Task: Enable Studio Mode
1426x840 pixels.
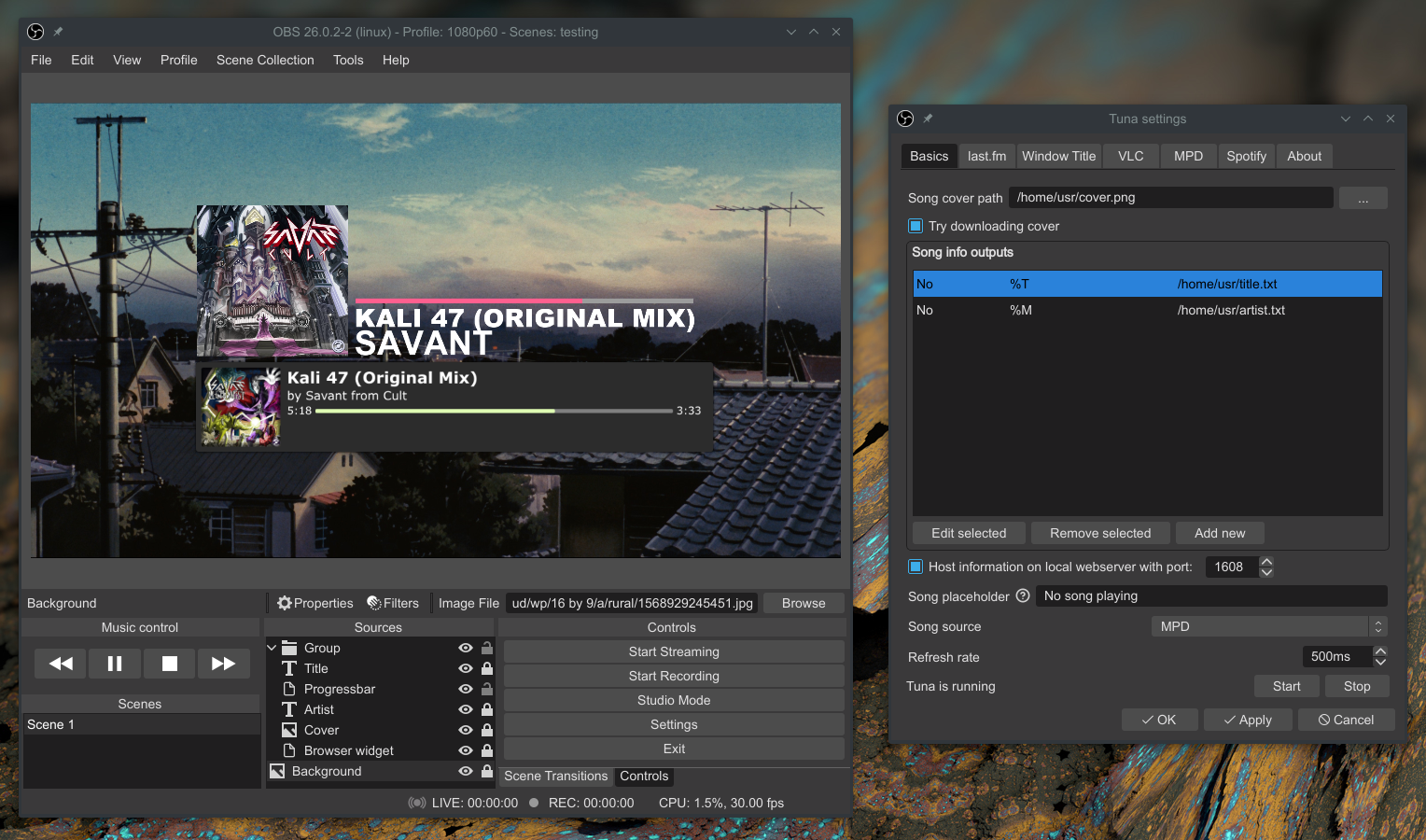Action: pyautogui.click(x=674, y=700)
